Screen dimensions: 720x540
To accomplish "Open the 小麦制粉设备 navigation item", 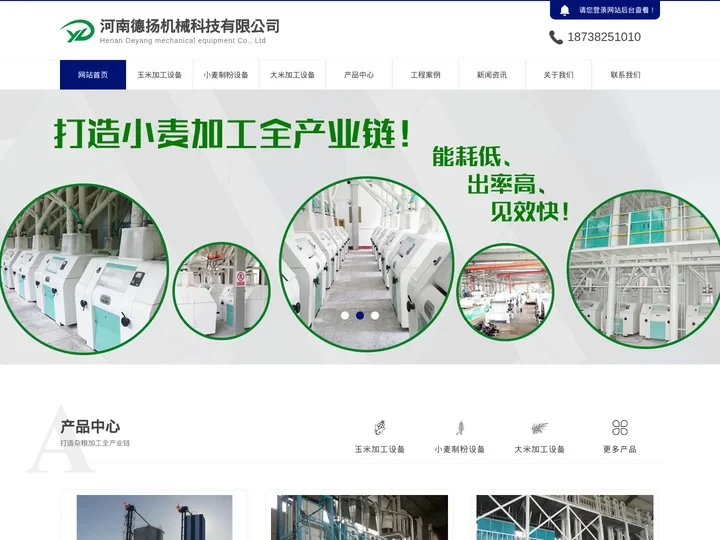I will click(x=226, y=75).
